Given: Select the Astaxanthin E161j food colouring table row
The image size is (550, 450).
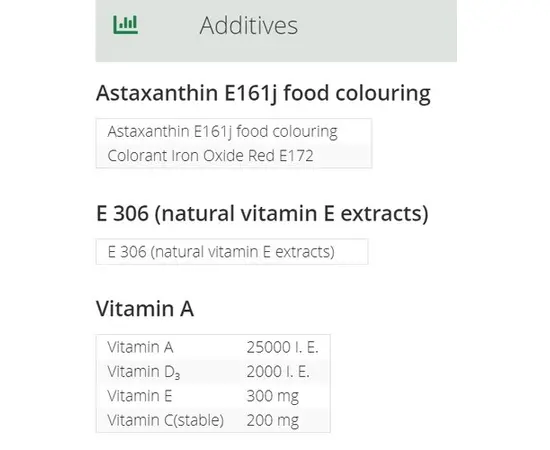Looking at the screenshot, I should 234,132.
